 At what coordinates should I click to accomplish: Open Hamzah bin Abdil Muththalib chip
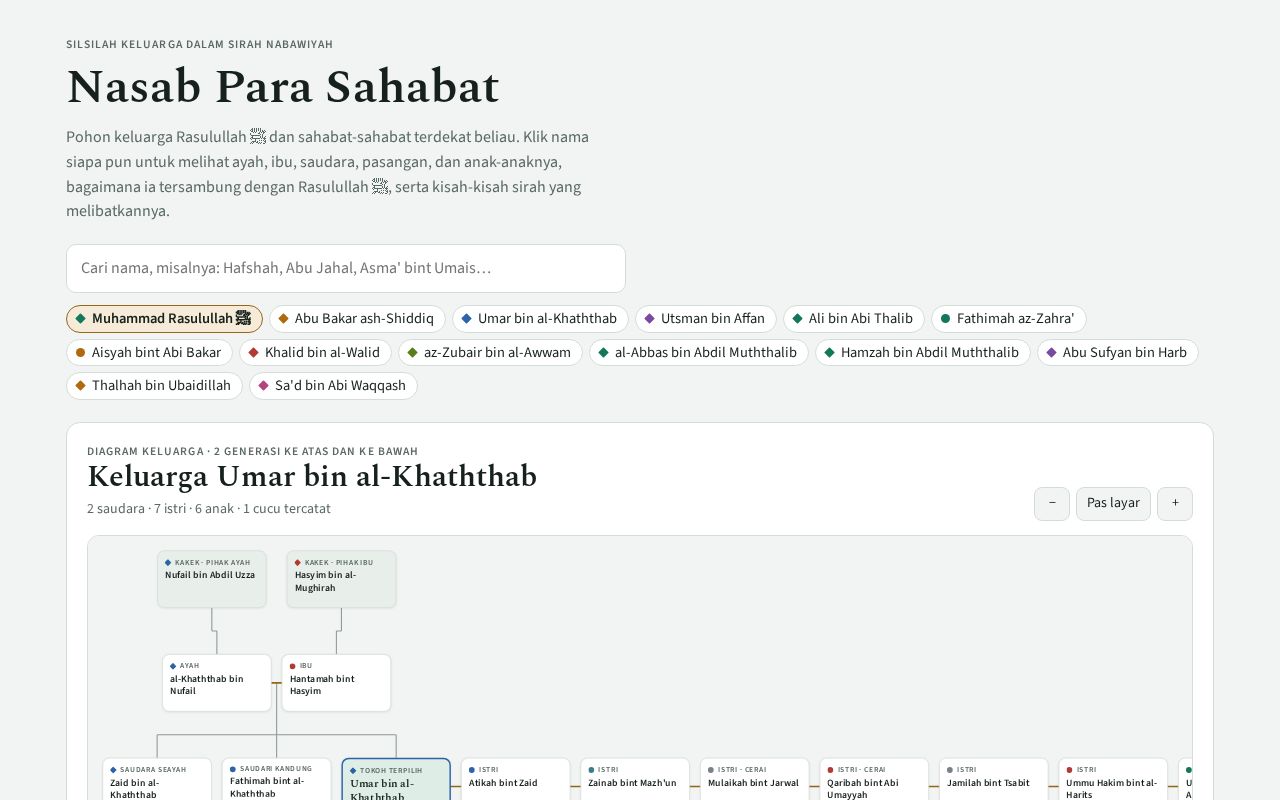pos(923,352)
